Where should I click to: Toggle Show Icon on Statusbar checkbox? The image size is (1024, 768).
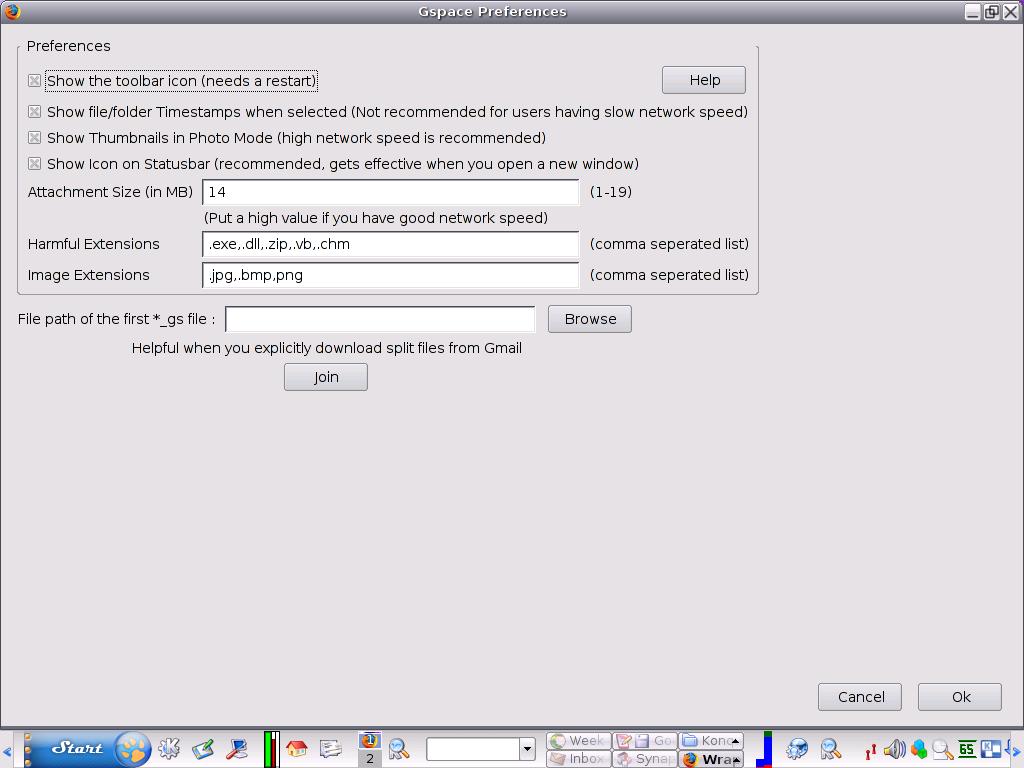35,164
